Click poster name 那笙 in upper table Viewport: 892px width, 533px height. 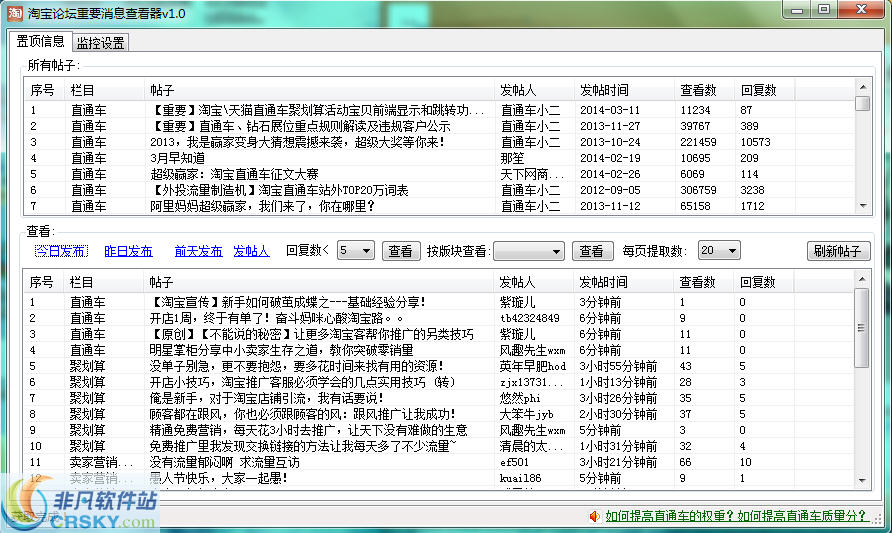512,158
